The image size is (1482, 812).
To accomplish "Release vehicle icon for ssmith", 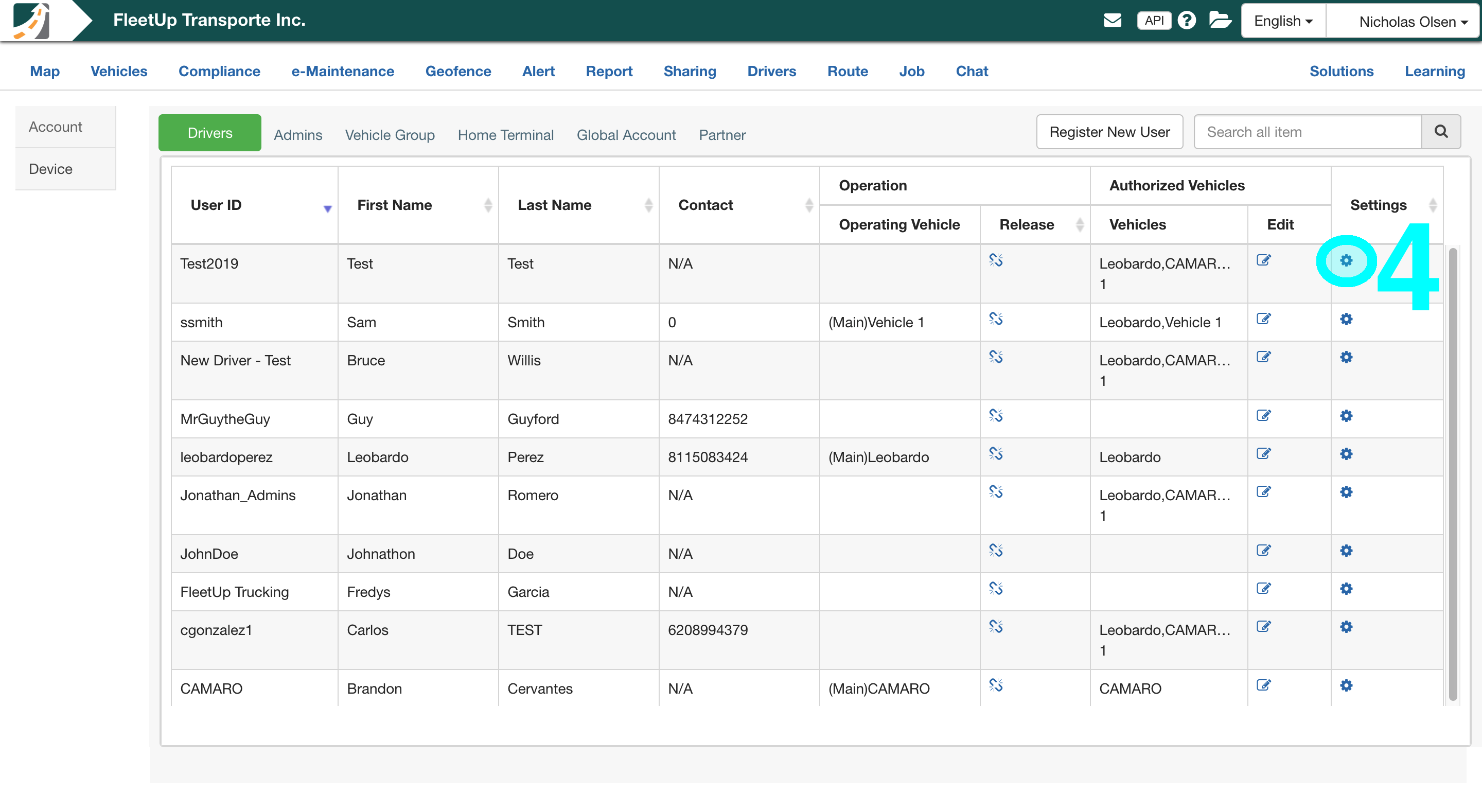I will pyautogui.click(x=996, y=319).
